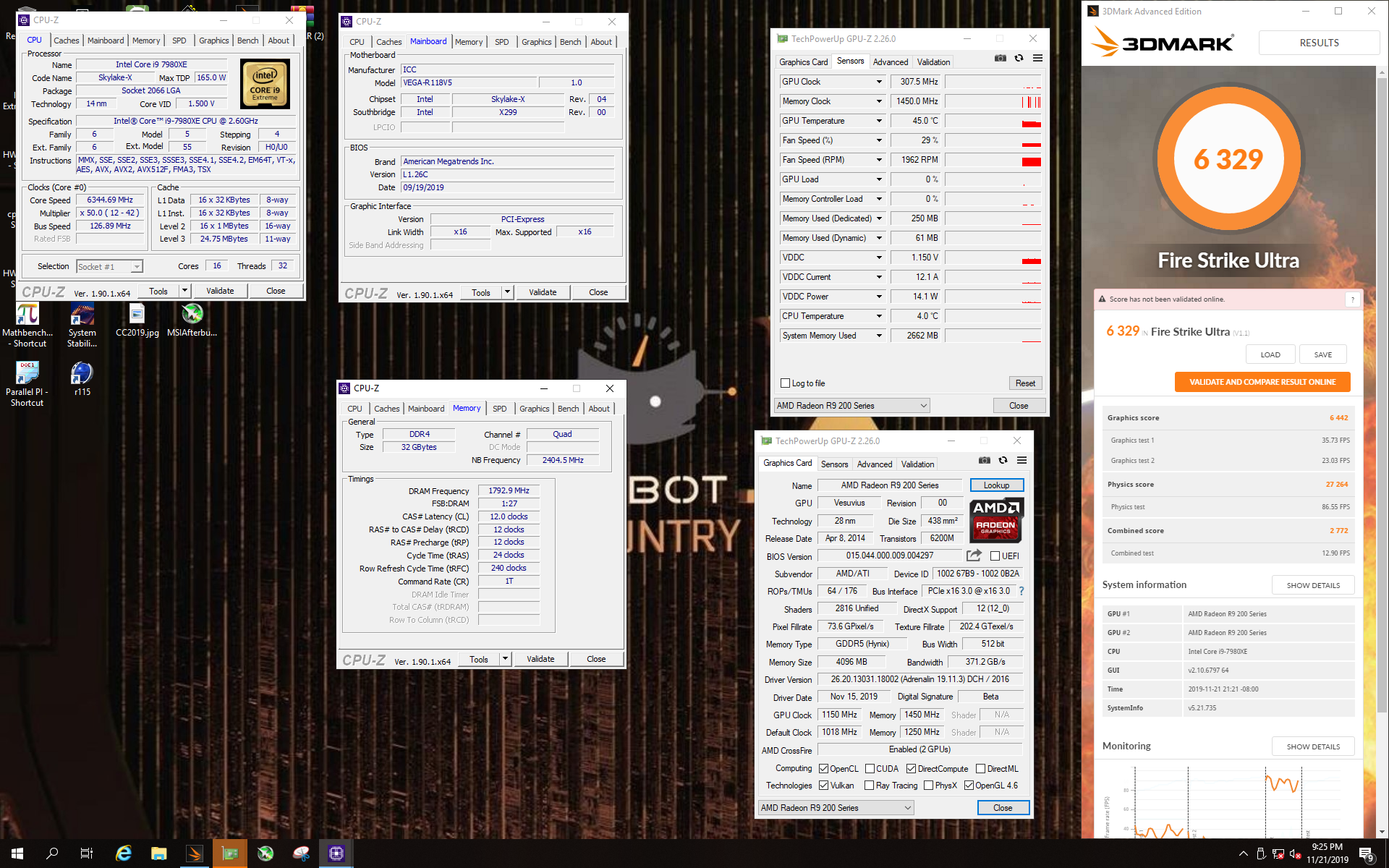Click the Intel Core i9 Extreme logo
1389x868 pixels.
(265, 84)
